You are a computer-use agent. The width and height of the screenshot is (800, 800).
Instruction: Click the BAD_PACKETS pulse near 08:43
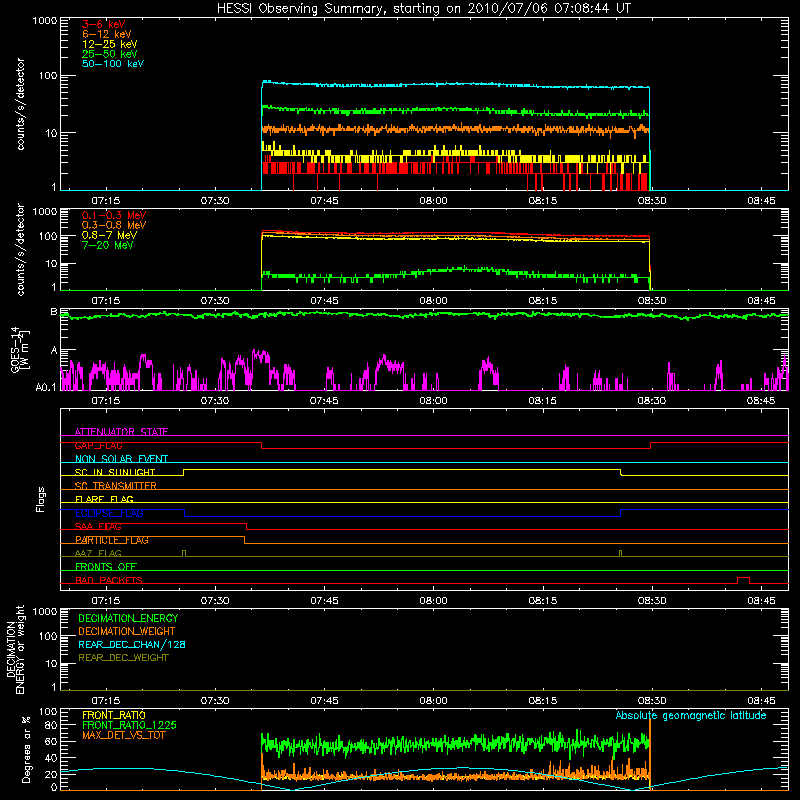(743, 579)
